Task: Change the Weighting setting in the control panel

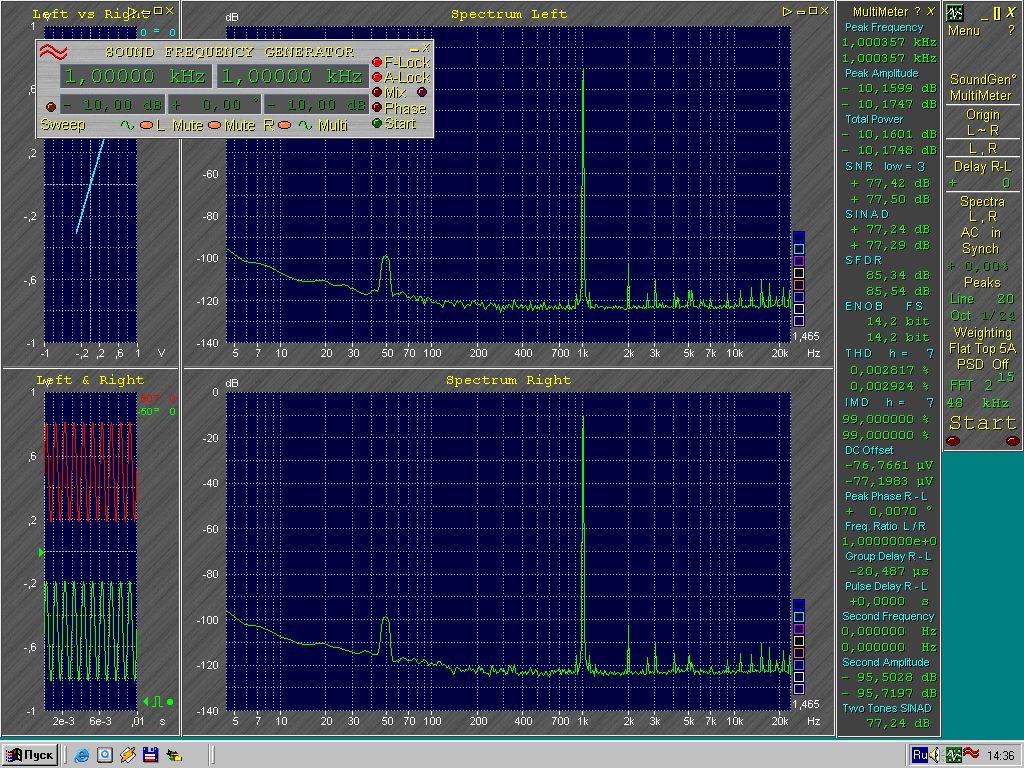Action: pos(982,333)
